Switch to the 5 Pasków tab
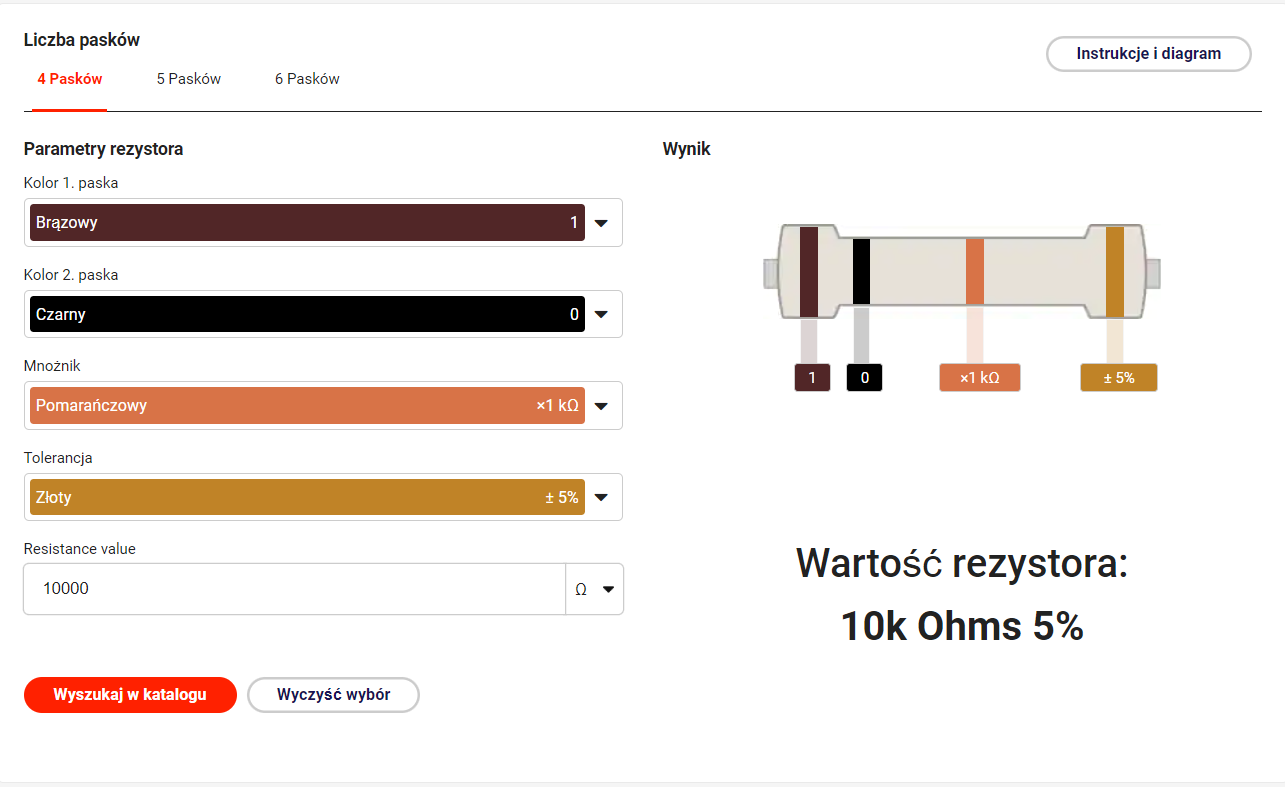Image resolution: width=1285 pixels, height=787 pixels. (188, 79)
